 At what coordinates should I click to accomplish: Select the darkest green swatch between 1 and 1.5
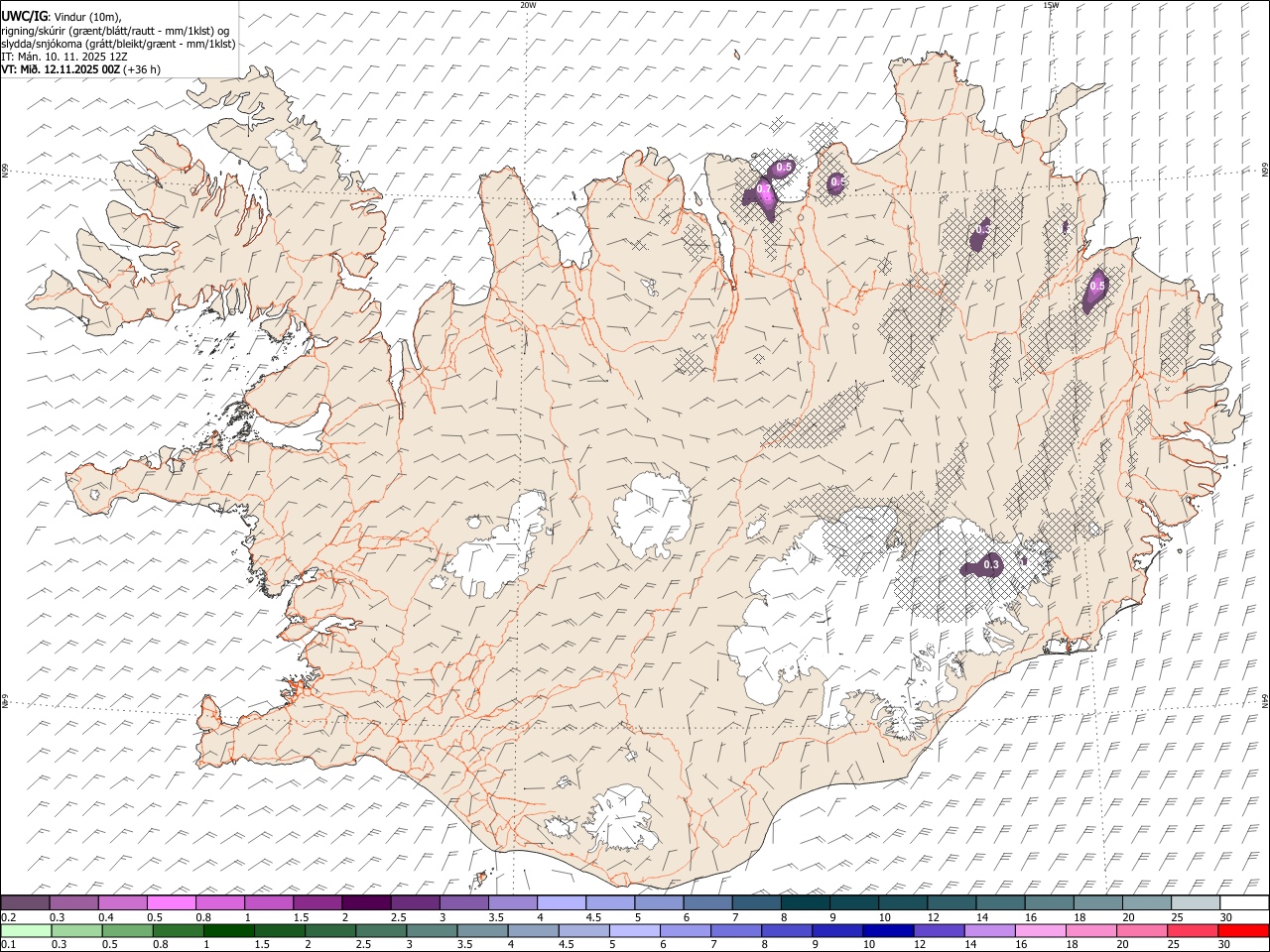[x=229, y=931]
